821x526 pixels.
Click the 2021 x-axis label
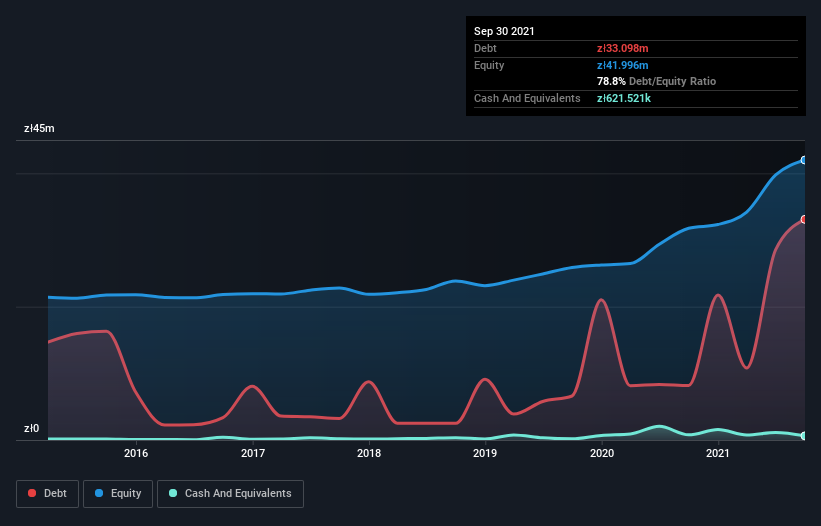[718, 453]
